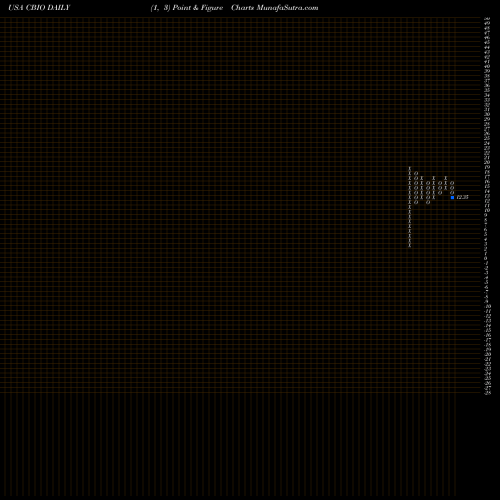The image size is (500, 500).
Task: Click the 'USA CBIO DAILY' chart title
Action: [39, 8]
